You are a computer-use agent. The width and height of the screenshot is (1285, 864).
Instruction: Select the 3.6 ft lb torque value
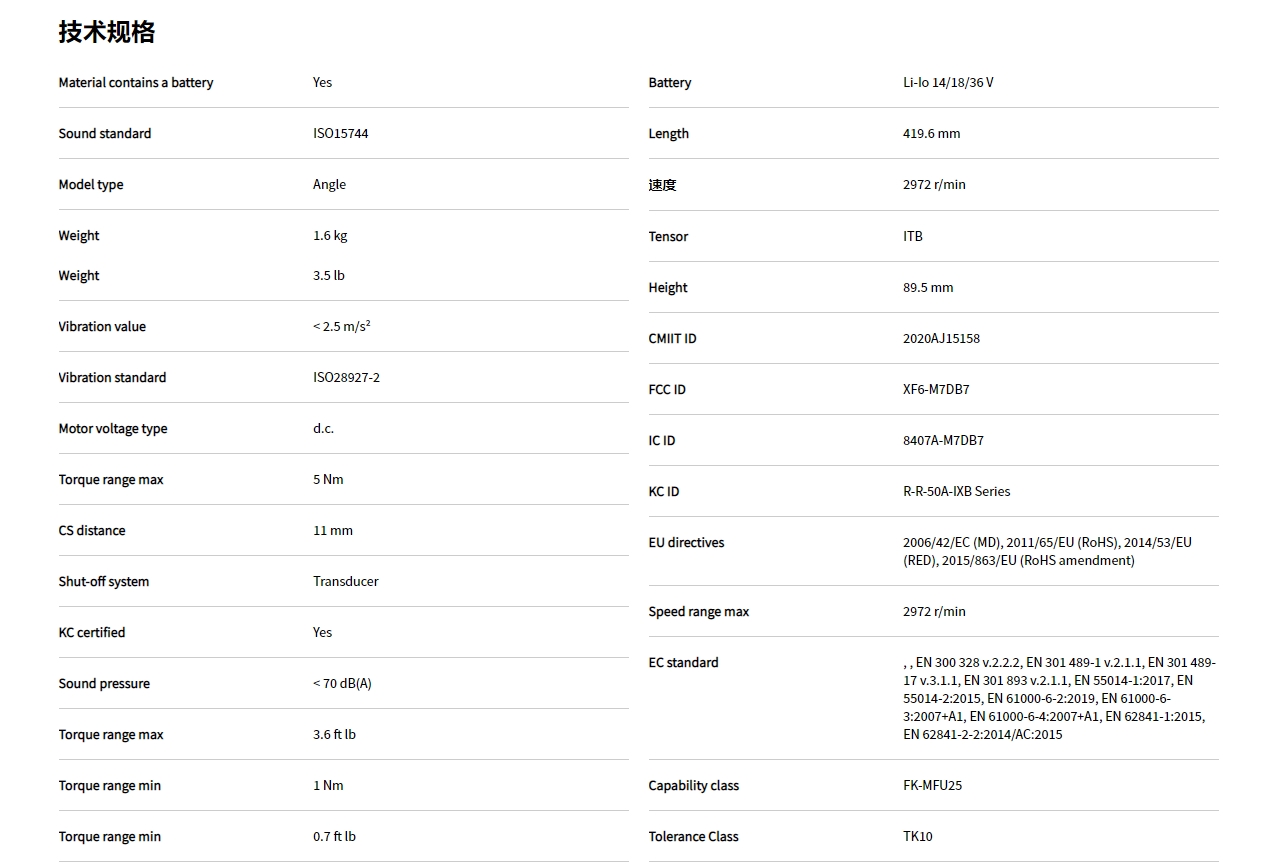pyautogui.click(x=334, y=734)
